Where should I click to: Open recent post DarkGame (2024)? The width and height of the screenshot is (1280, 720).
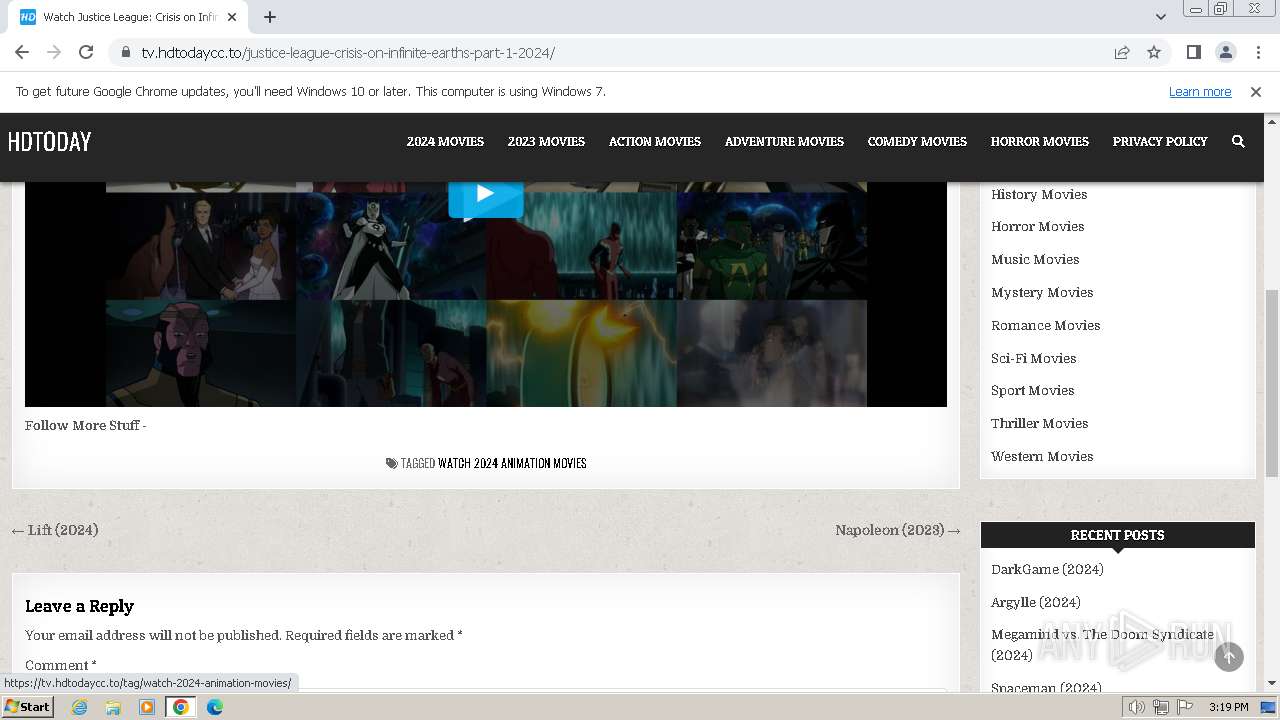[1047, 569]
